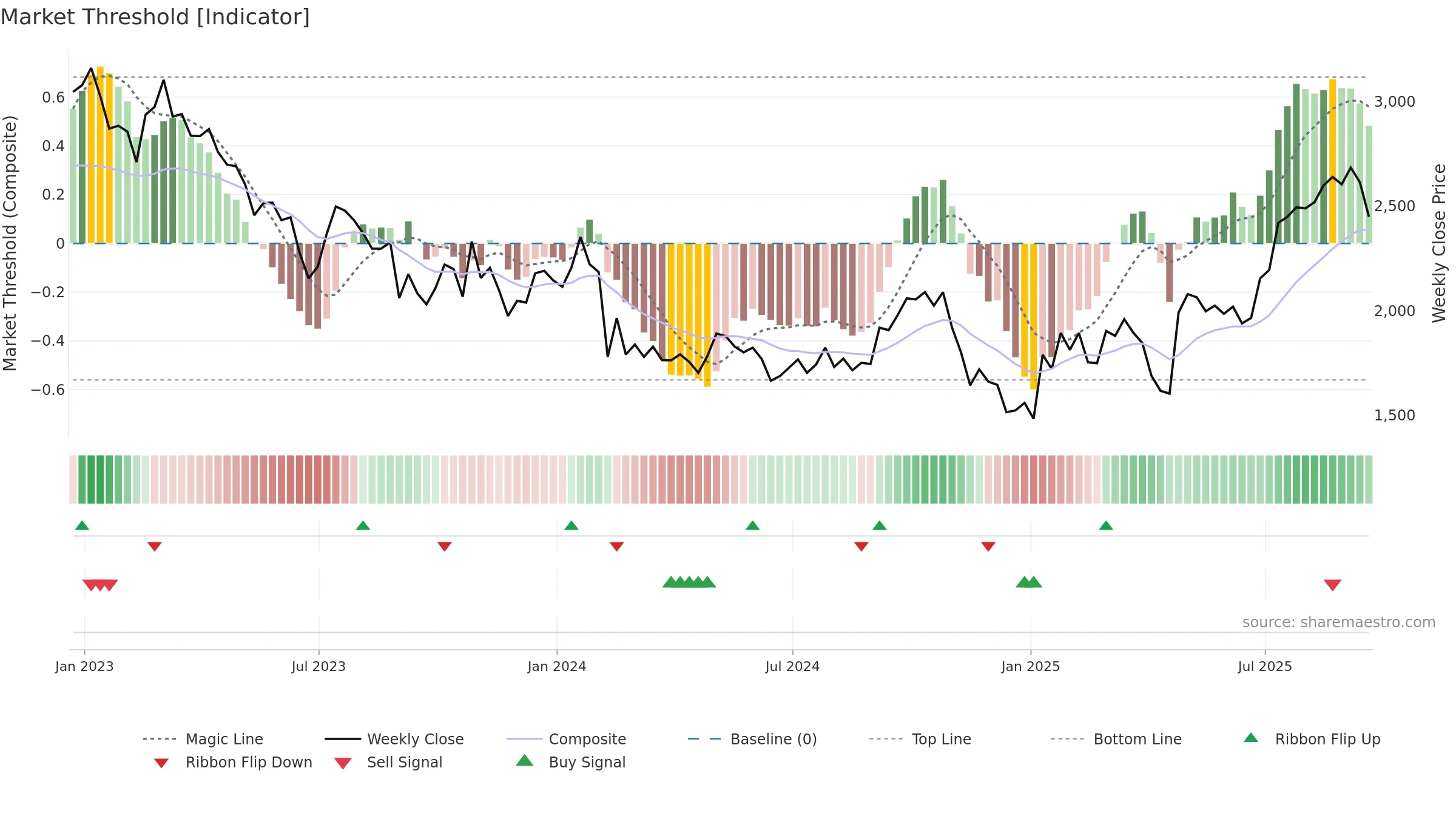Toggle the Magic Line legend entry
The image size is (1456, 819).
coord(203,739)
